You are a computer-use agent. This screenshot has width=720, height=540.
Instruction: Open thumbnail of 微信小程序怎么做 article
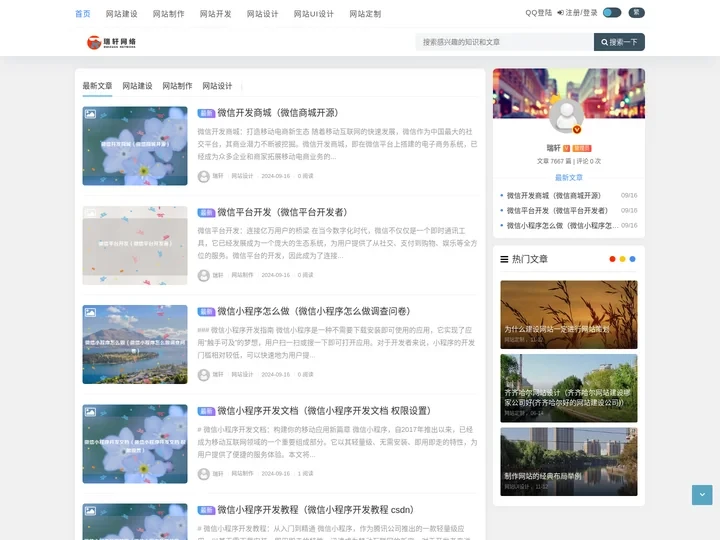[x=135, y=344]
